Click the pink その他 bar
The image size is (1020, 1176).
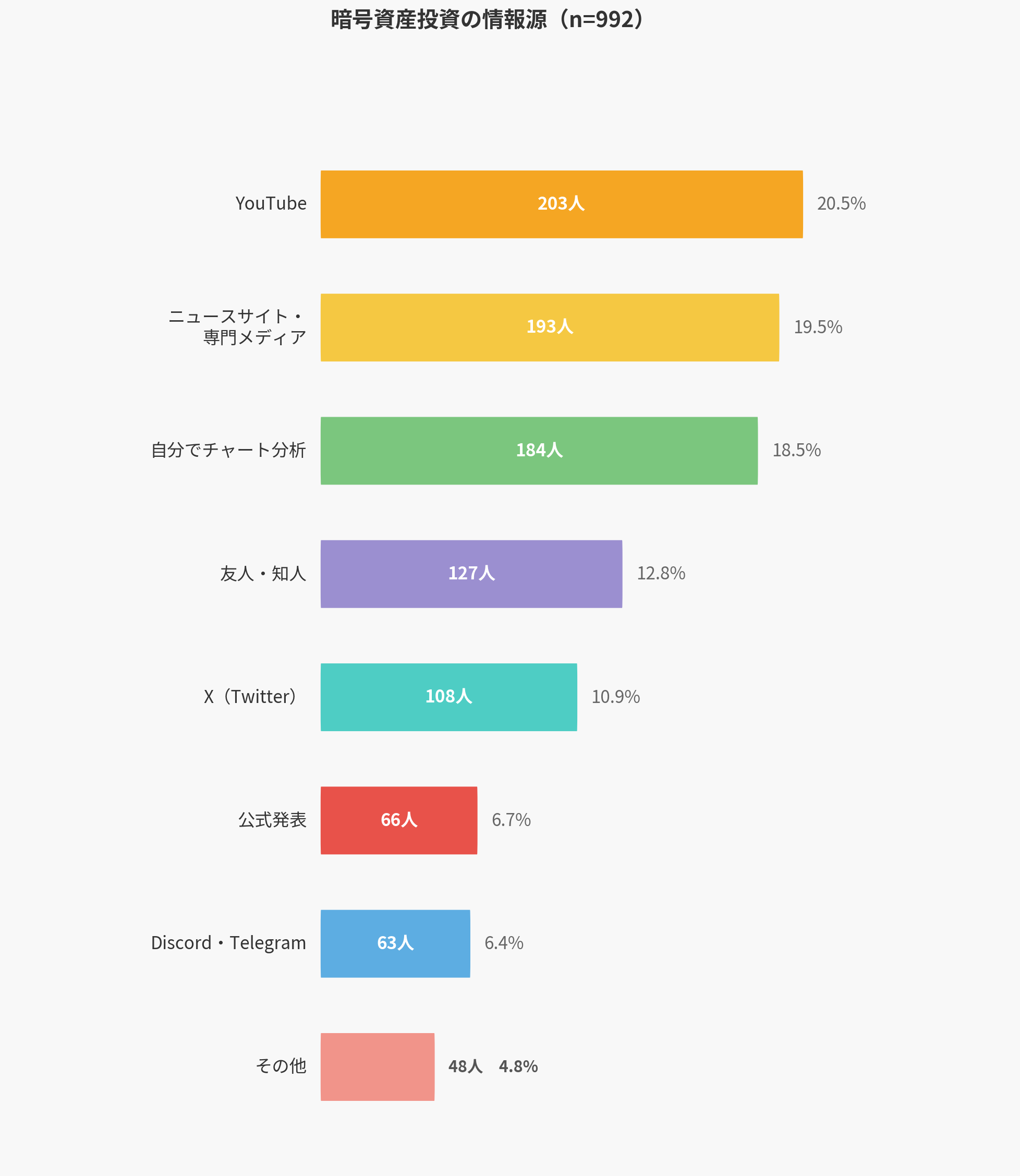[378, 1066]
